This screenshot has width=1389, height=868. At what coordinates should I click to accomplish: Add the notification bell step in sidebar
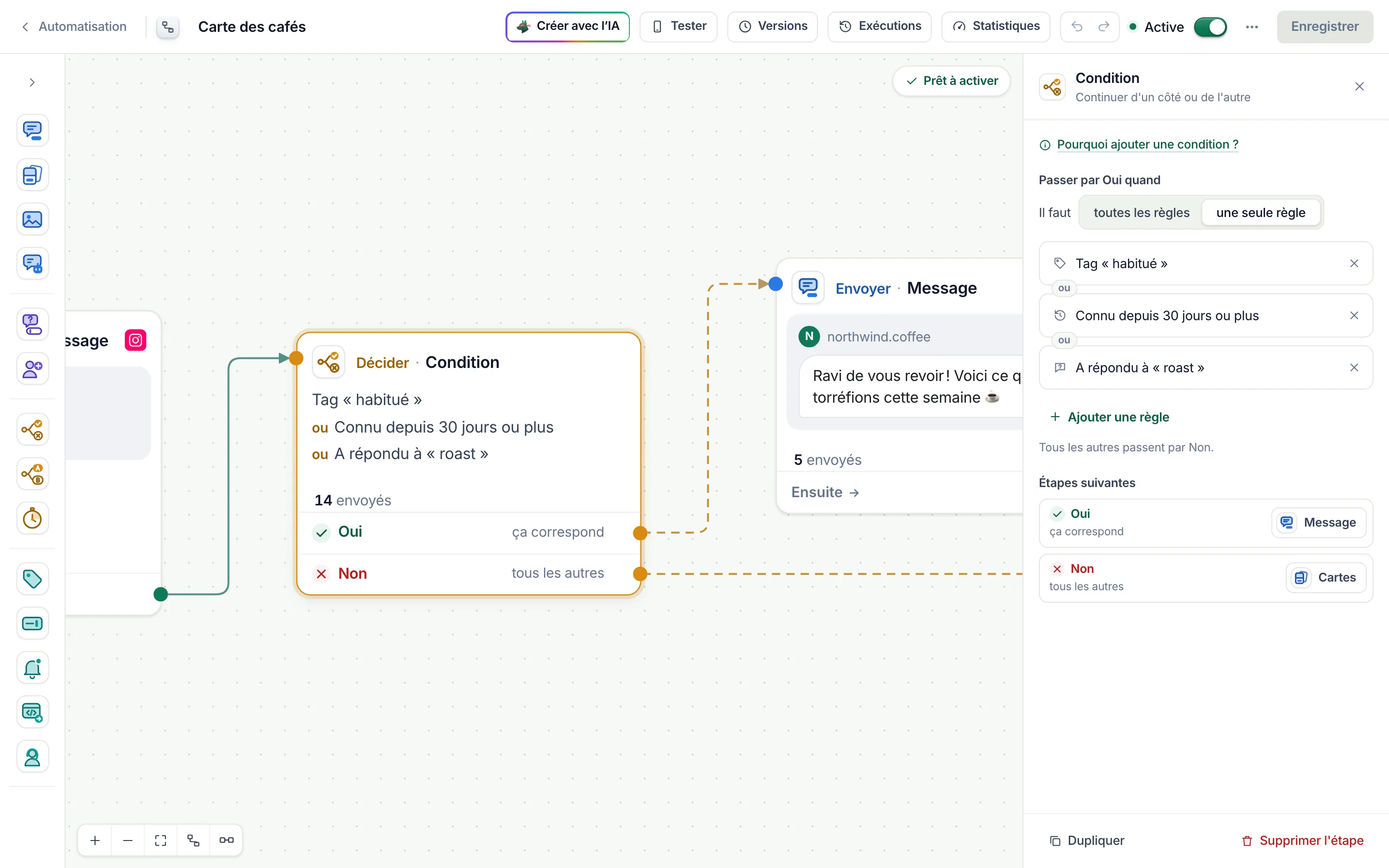(32, 668)
